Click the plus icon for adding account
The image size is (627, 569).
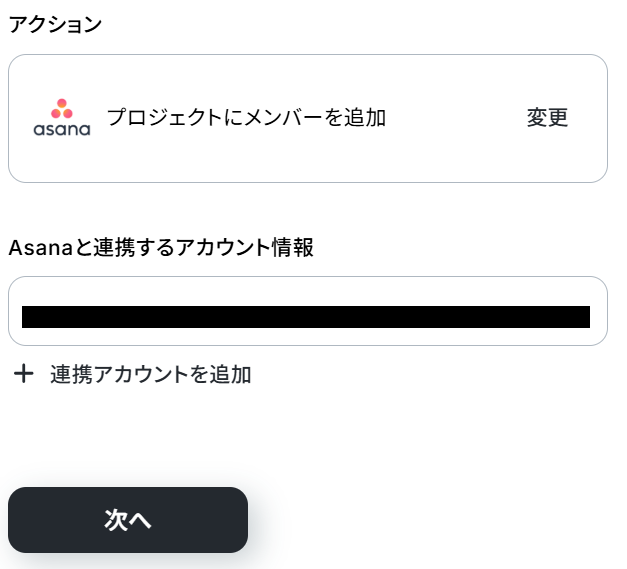23,375
